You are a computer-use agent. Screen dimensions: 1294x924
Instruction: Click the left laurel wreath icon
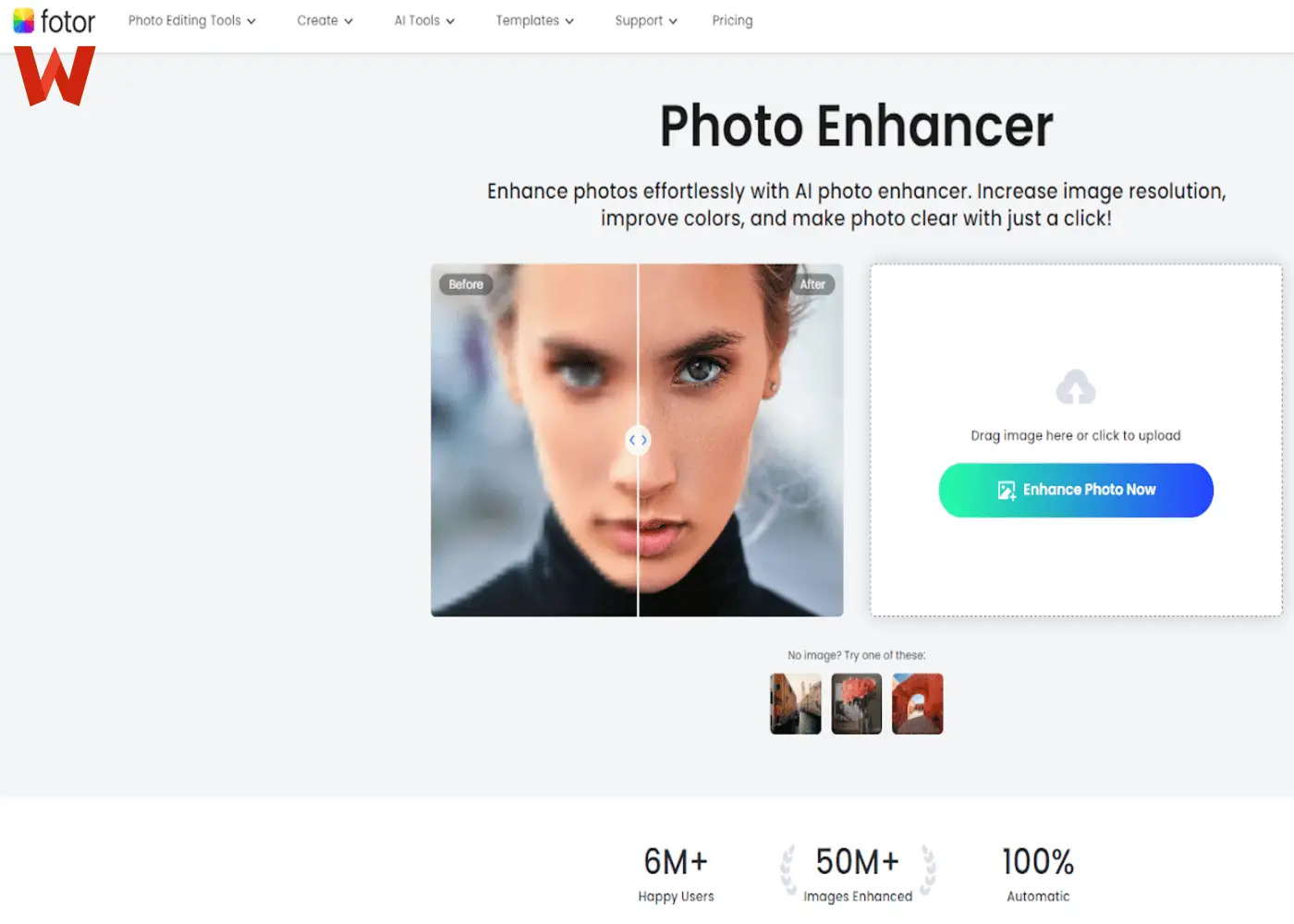(788, 870)
